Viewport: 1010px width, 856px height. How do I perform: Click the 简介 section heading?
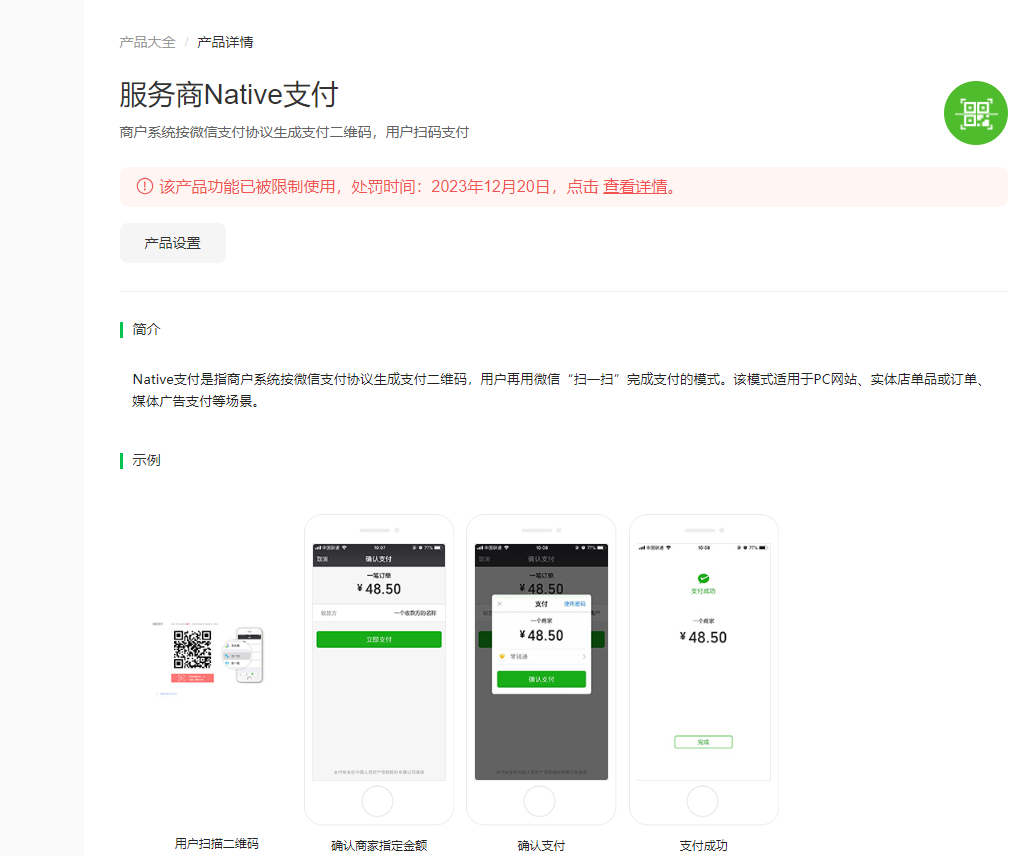click(146, 329)
